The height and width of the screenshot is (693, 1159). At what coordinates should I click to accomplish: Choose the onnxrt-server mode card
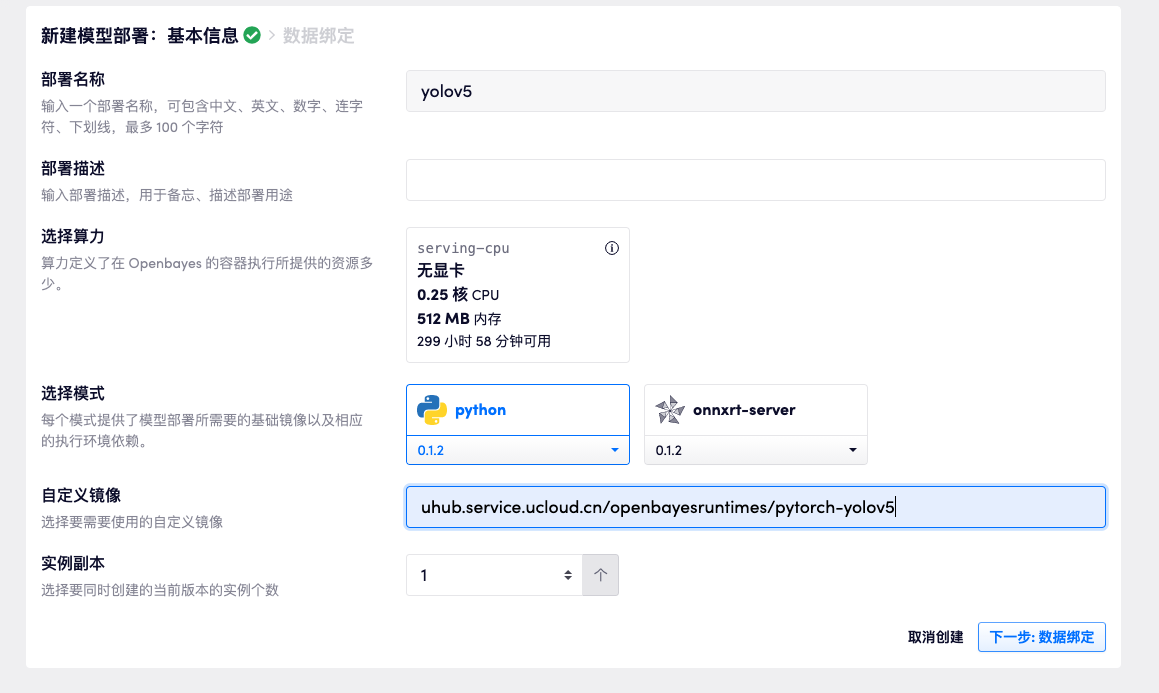pos(755,410)
